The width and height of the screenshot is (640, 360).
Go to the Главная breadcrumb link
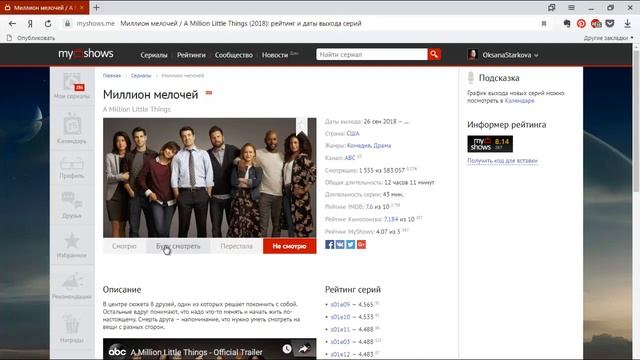point(112,76)
